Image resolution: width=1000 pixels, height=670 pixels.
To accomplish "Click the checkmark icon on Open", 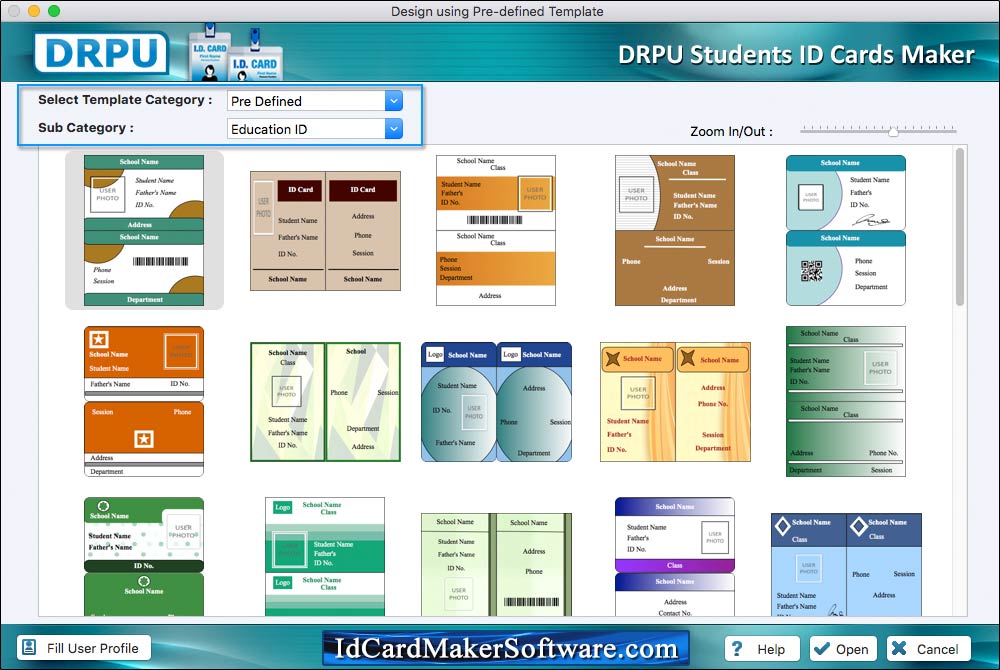I will point(823,648).
